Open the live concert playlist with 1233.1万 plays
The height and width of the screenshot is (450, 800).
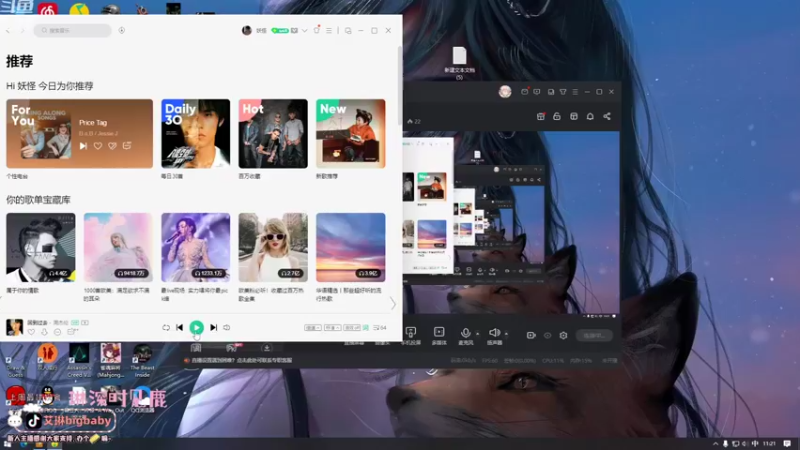[x=195, y=247]
